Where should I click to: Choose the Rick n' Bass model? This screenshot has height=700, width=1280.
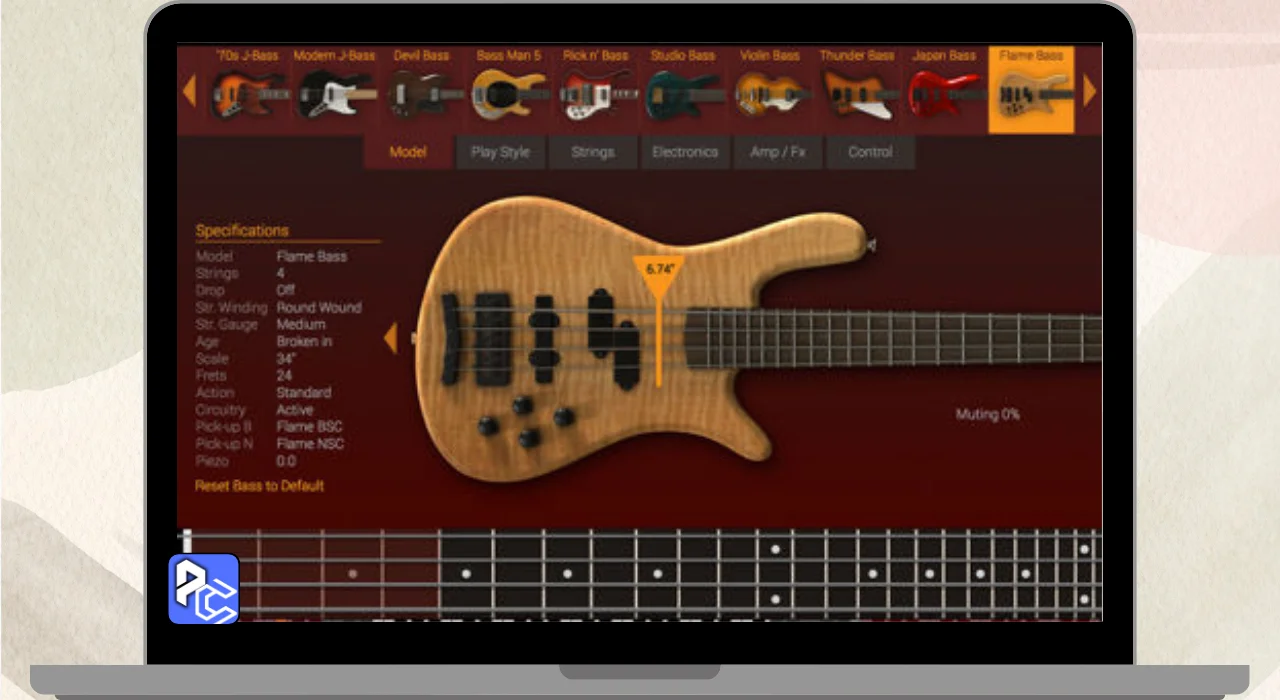tap(595, 89)
